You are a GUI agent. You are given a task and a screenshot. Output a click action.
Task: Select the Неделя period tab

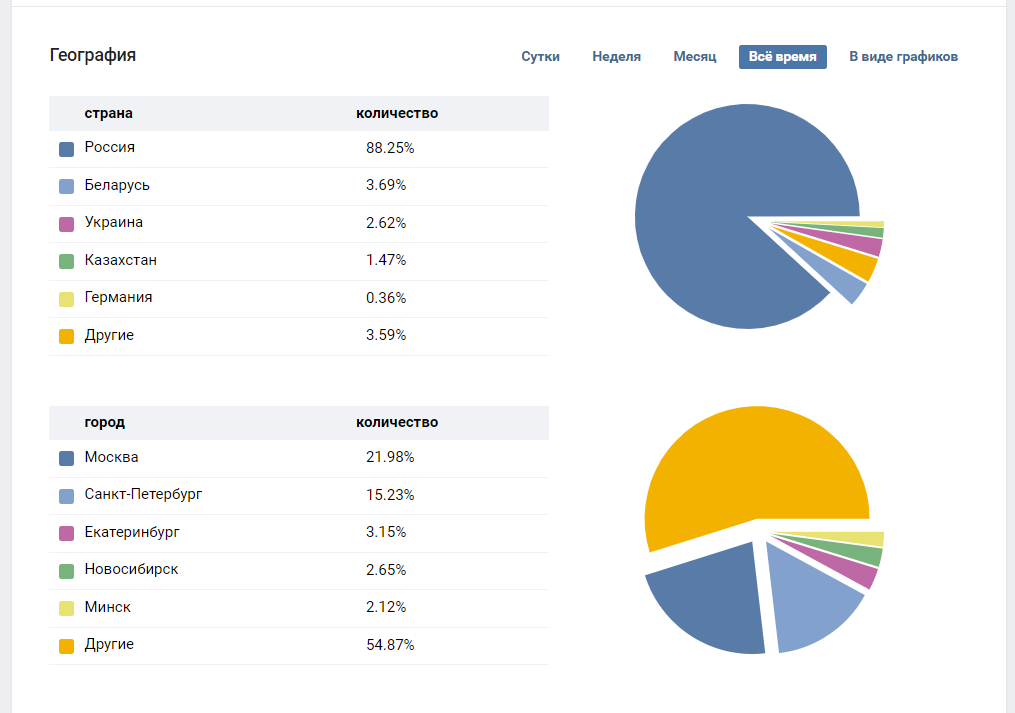click(x=616, y=57)
